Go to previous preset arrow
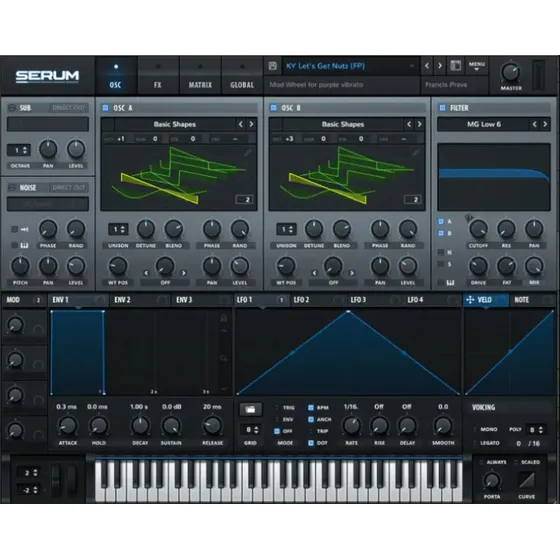Screen dimensions: 560x560 pyautogui.click(x=427, y=66)
